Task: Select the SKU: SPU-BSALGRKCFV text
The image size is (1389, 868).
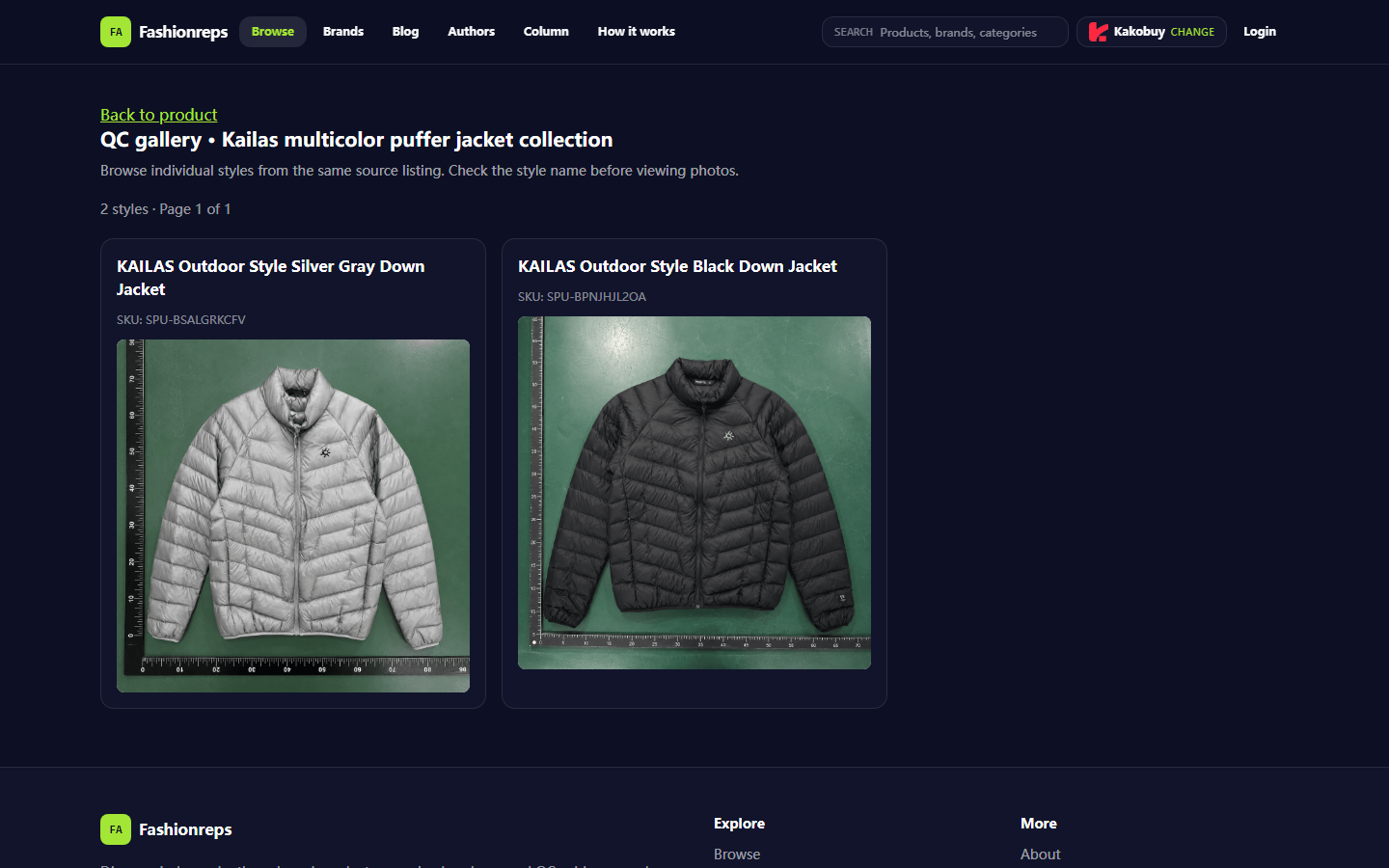Action: (x=181, y=319)
